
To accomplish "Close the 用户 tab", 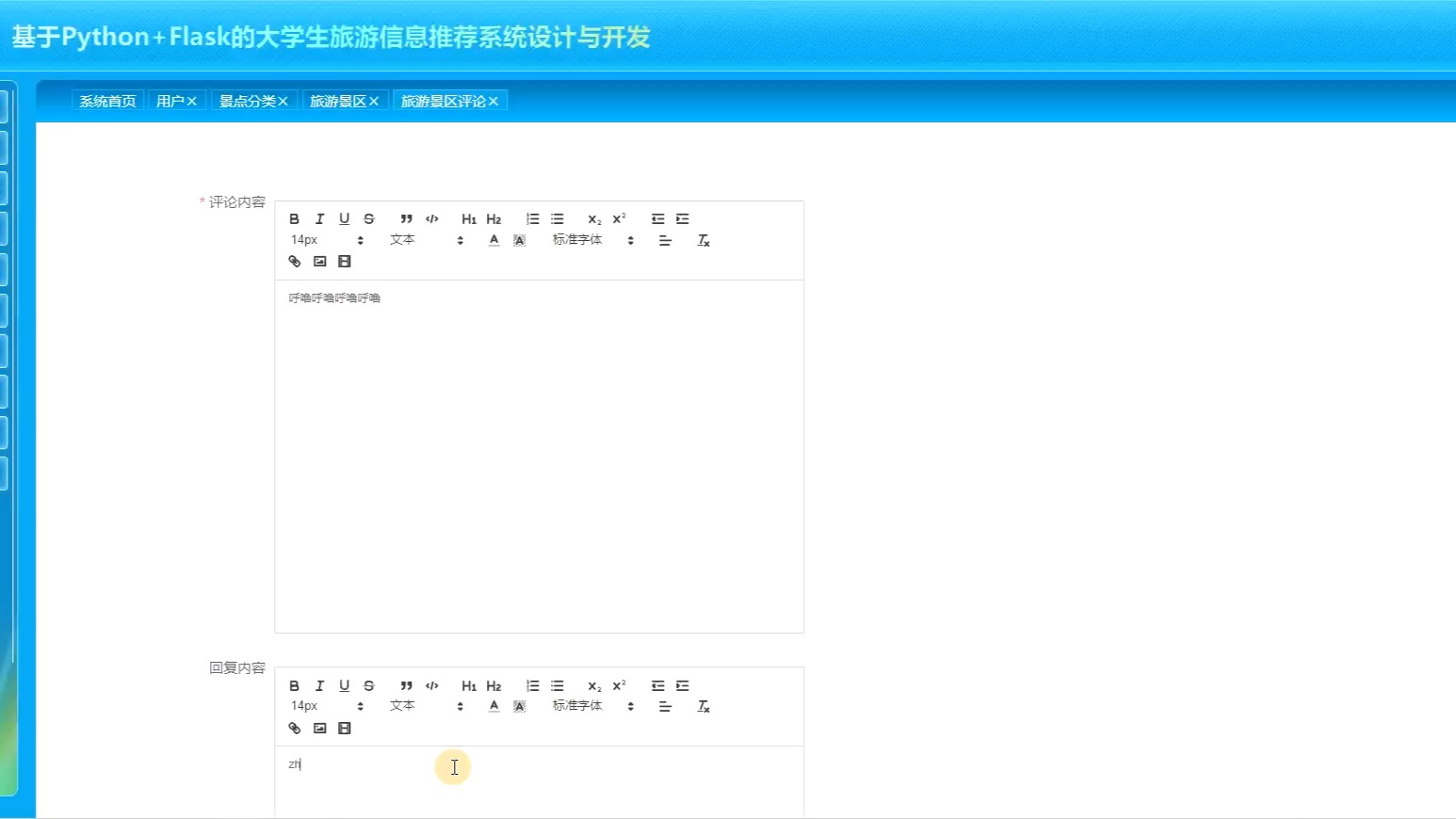I will click(192, 101).
